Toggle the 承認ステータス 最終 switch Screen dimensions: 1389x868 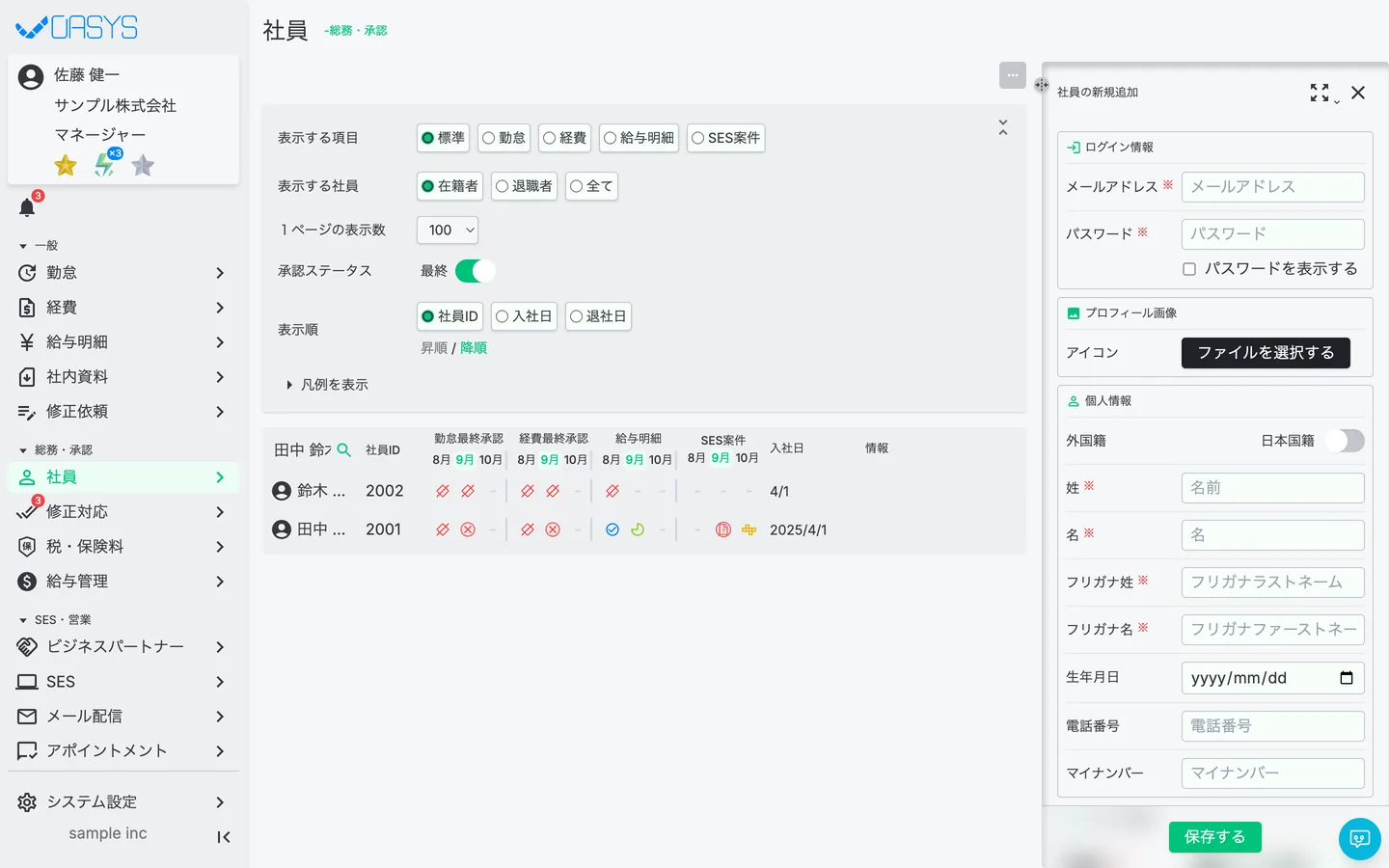476,271
